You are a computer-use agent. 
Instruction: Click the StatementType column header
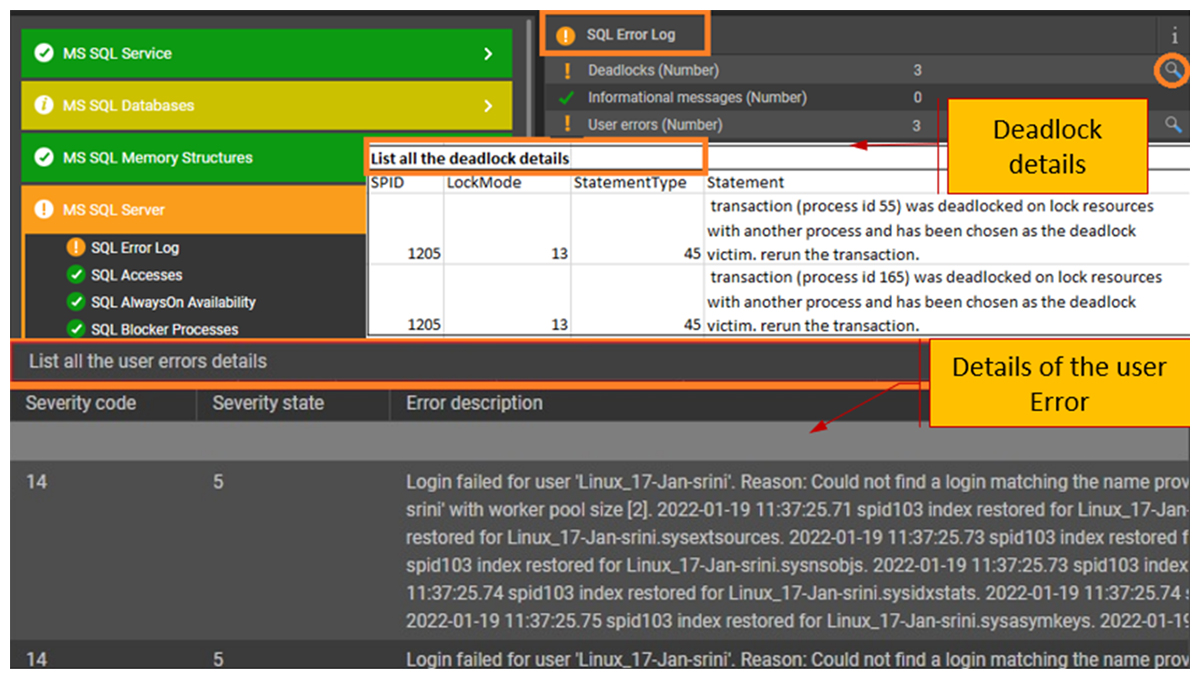(x=630, y=182)
